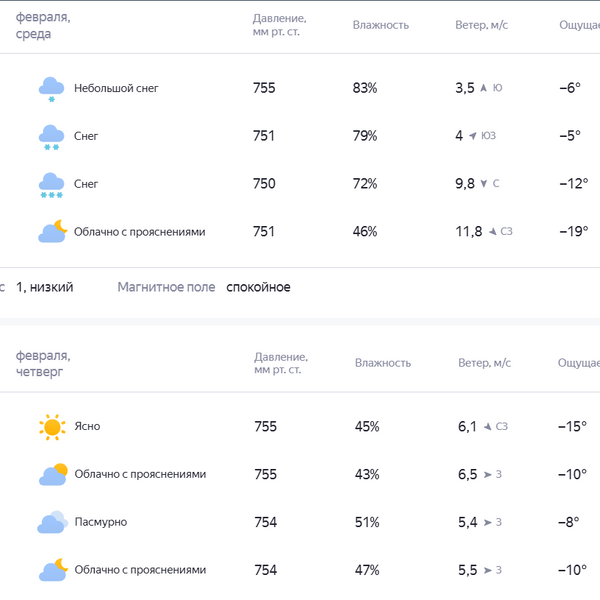Click Thursday's cloud and moon night icon
The image size is (600, 600).
(52, 570)
